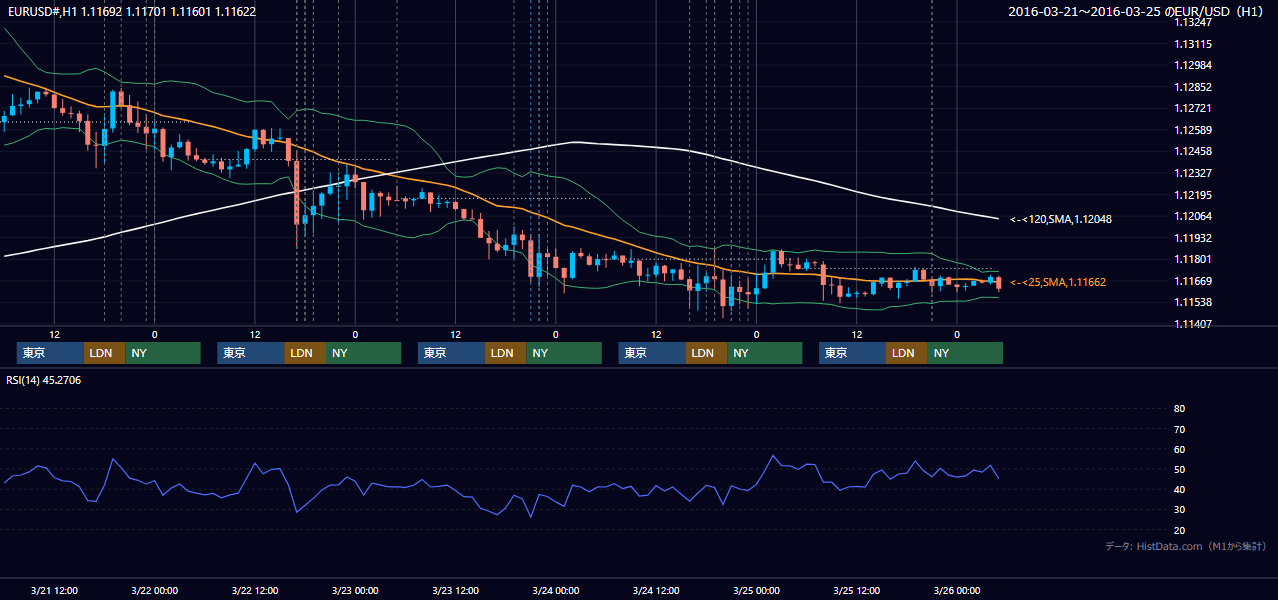The image size is (1278, 600).
Task: Click price axis label 1.12589
Action: (x=1193, y=130)
